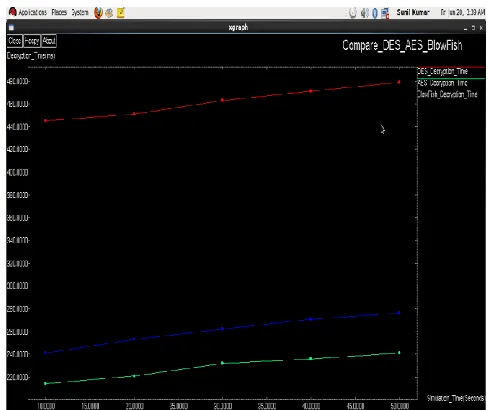Image resolution: width=488 pixels, height=410 pixels.
Task: Click the 300.0000 y-axis tick label
Action: click(x=18, y=286)
